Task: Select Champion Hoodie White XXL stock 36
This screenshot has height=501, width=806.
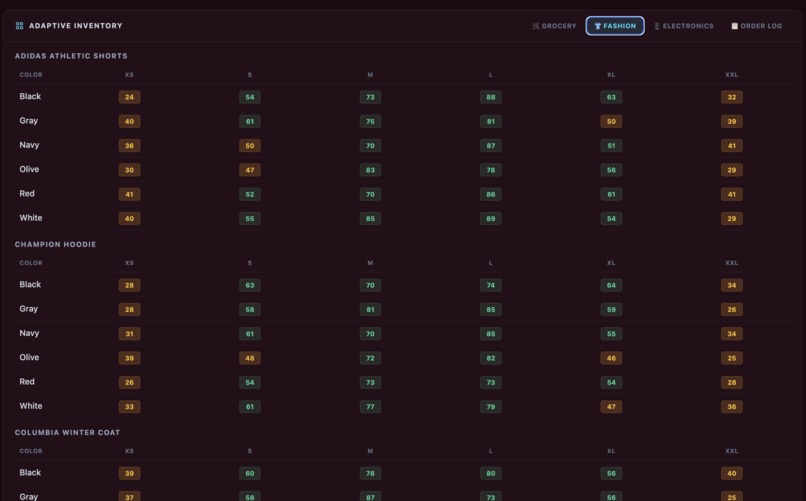Action: [x=731, y=406]
